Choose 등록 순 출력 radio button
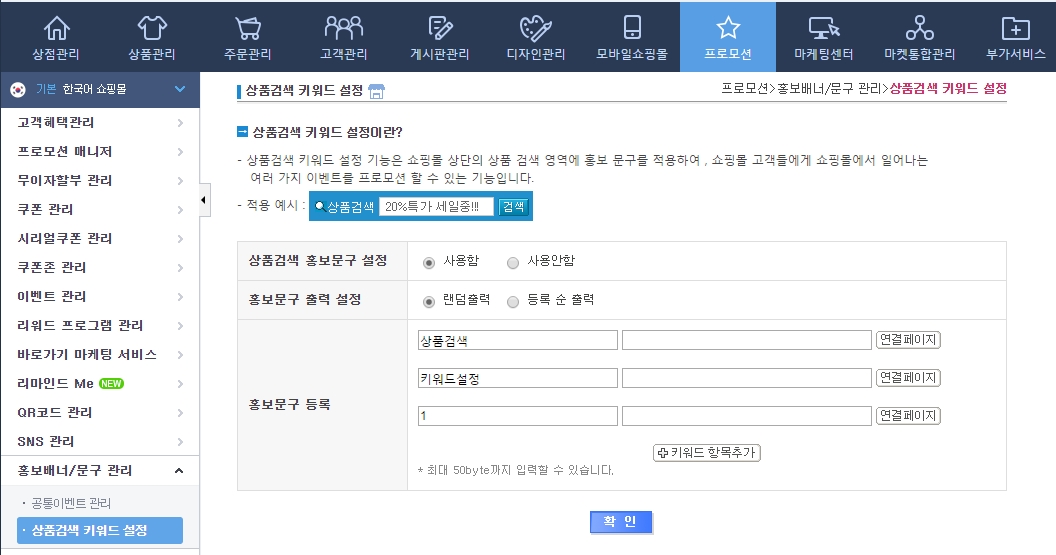Image resolution: width=1056 pixels, height=555 pixels. 513,301
